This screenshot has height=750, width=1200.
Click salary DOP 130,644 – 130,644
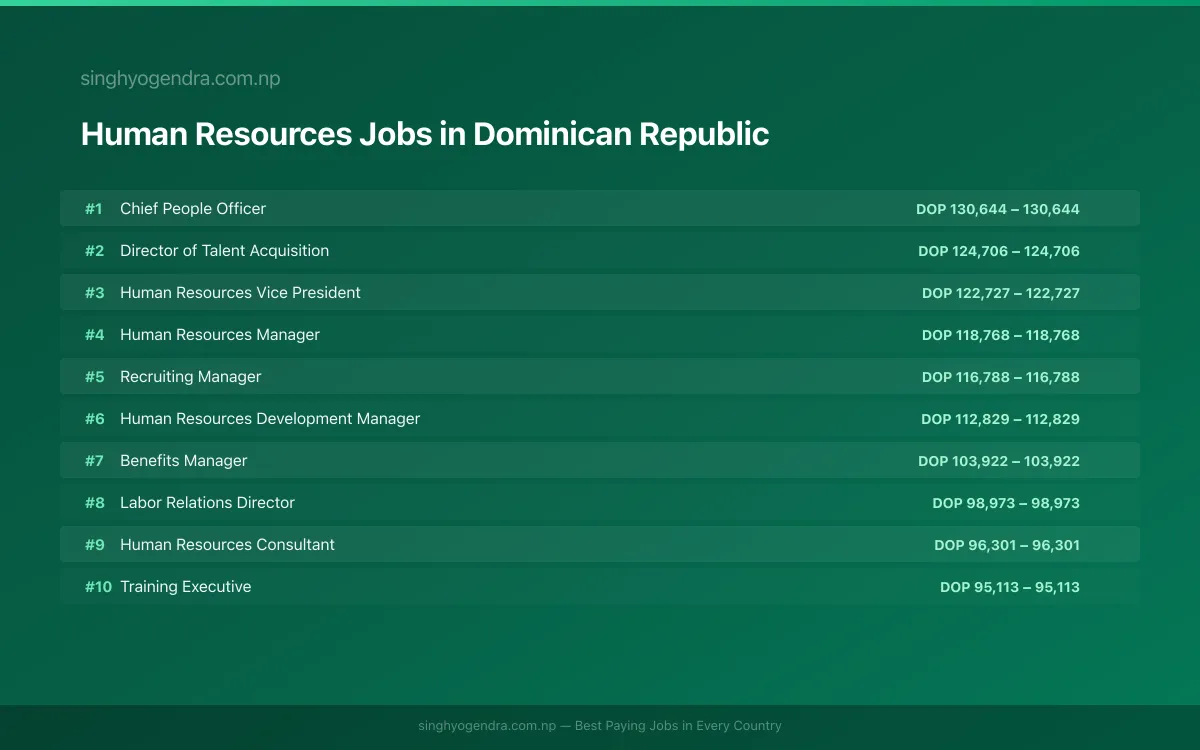click(x=998, y=209)
